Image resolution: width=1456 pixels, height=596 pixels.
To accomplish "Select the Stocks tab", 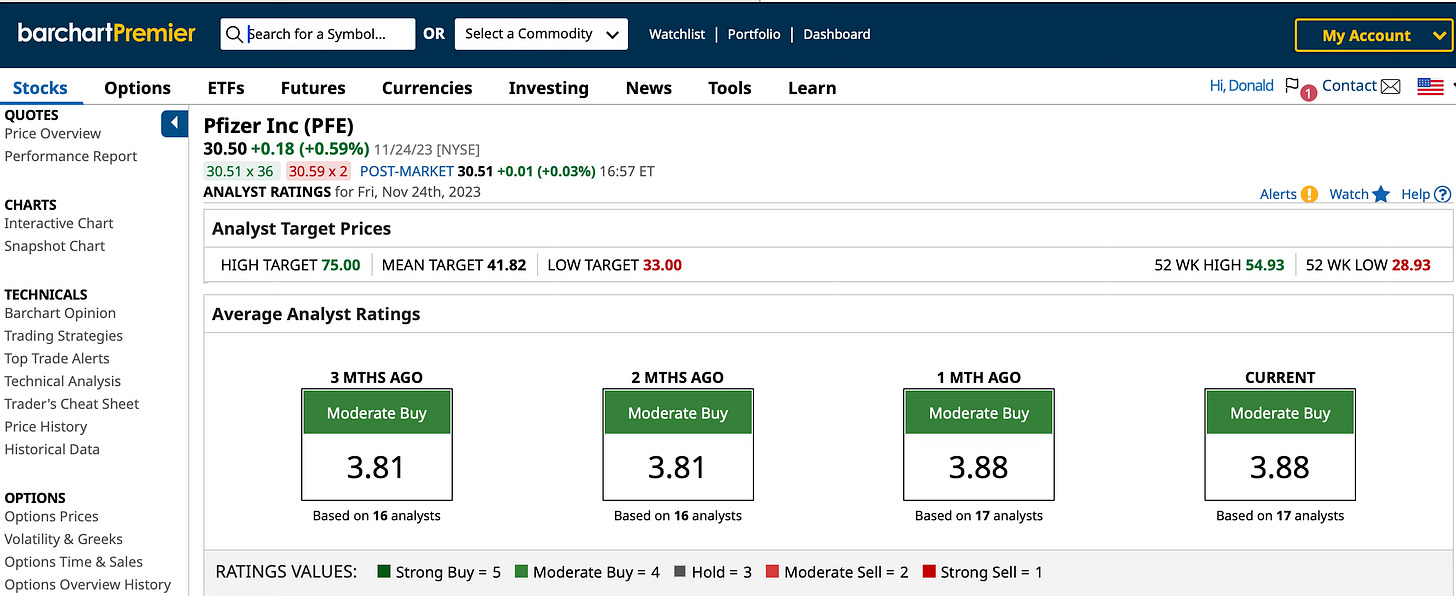I will point(40,88).
